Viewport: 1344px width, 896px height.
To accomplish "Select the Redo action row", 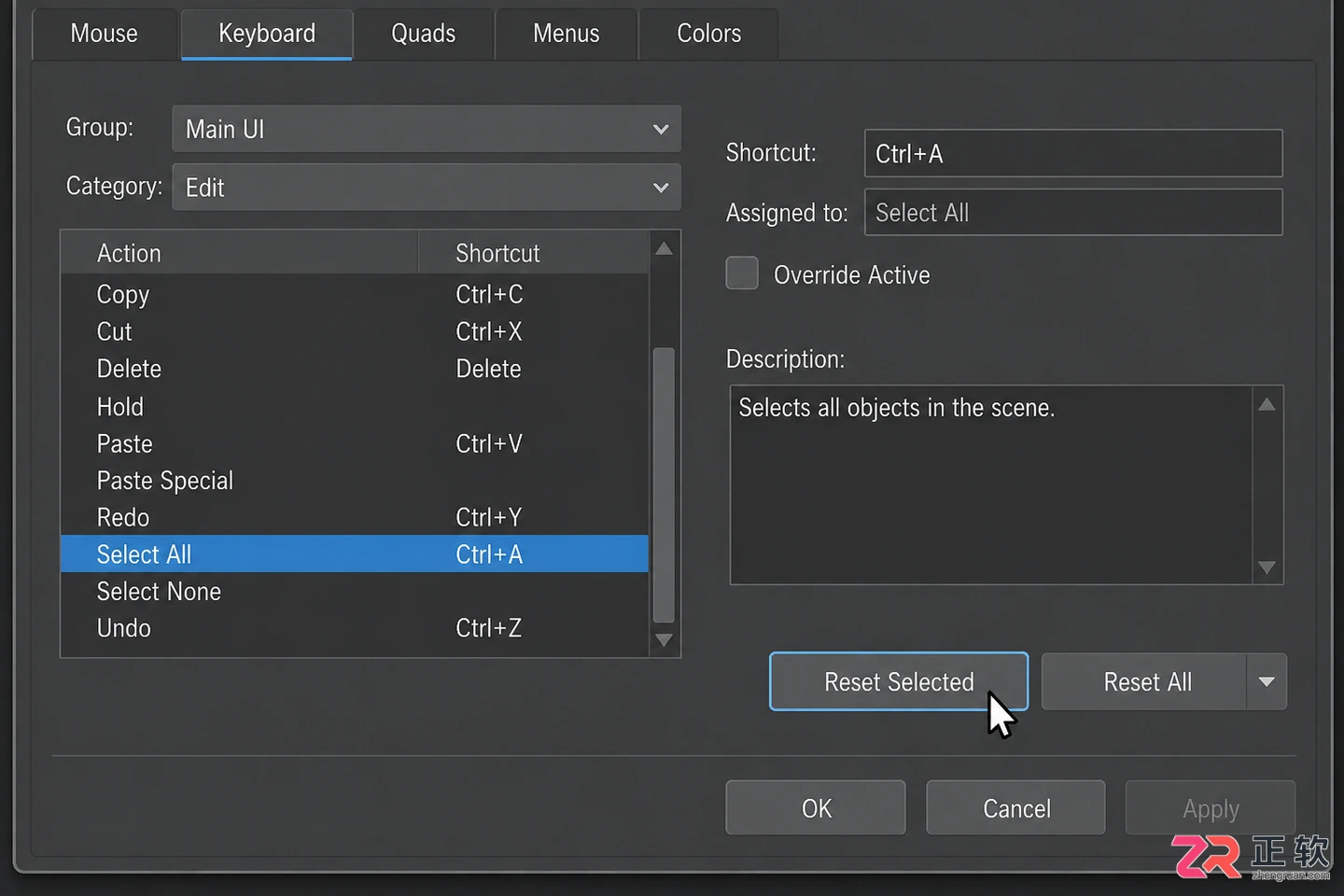I will point(355,517).
